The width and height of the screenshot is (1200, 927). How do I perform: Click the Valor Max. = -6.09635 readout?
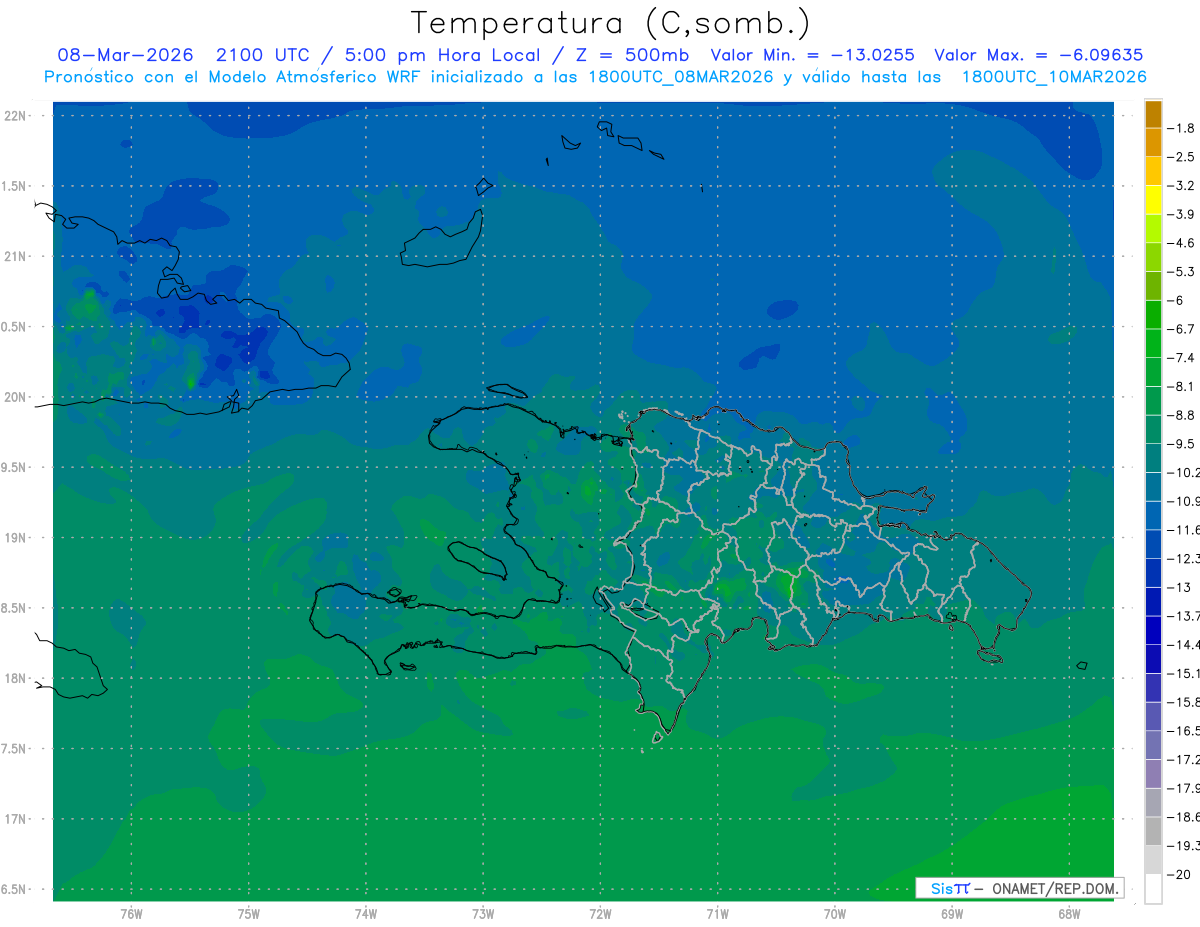pos(1038,55)
